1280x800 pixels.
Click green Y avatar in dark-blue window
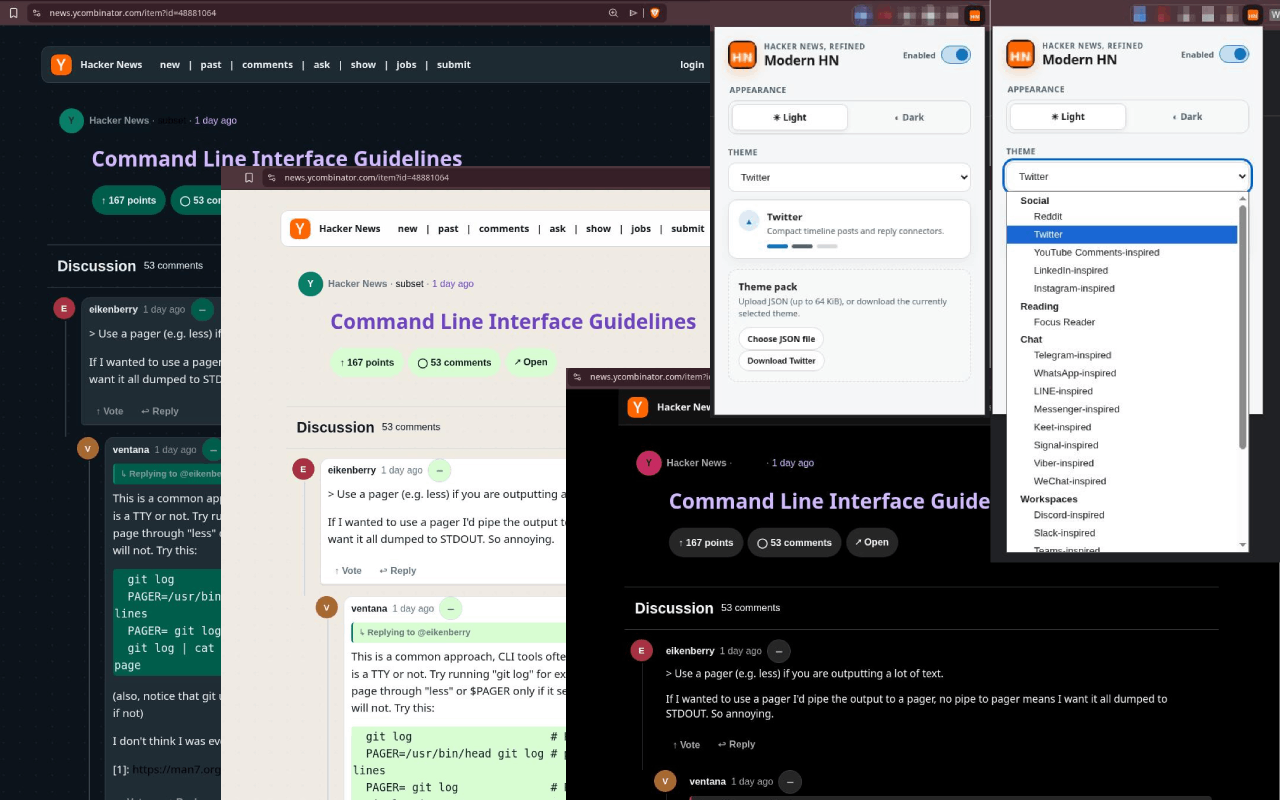71,121
